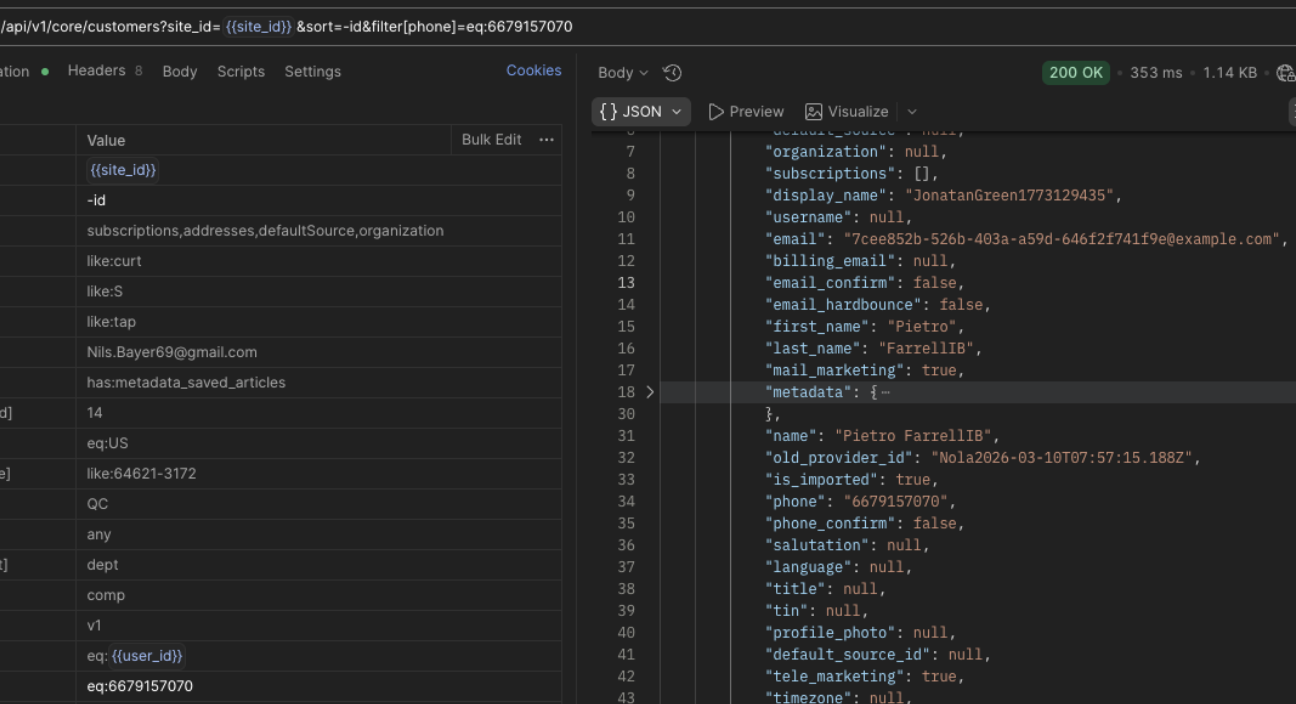Open the request Settings tab

pyautogui.click(x=312, y=72)
